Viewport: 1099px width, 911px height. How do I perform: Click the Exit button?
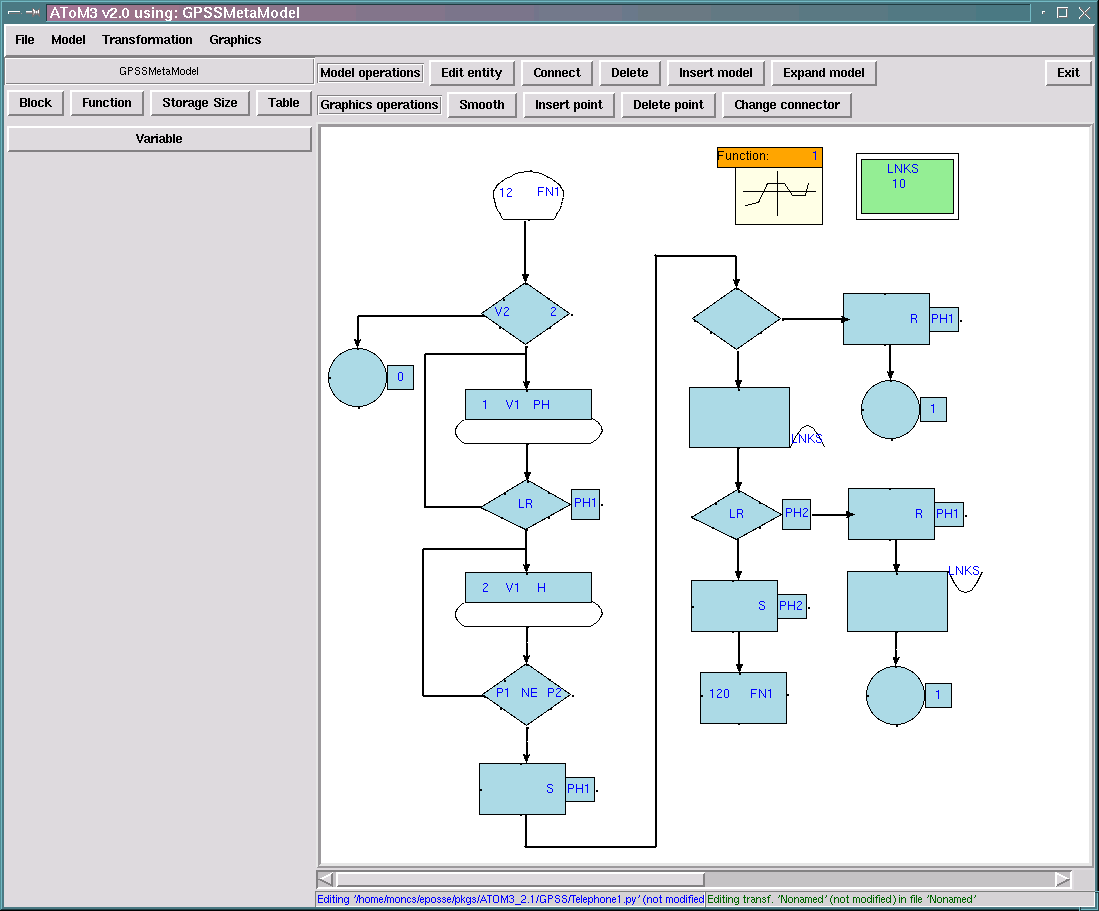[1068, 73]
